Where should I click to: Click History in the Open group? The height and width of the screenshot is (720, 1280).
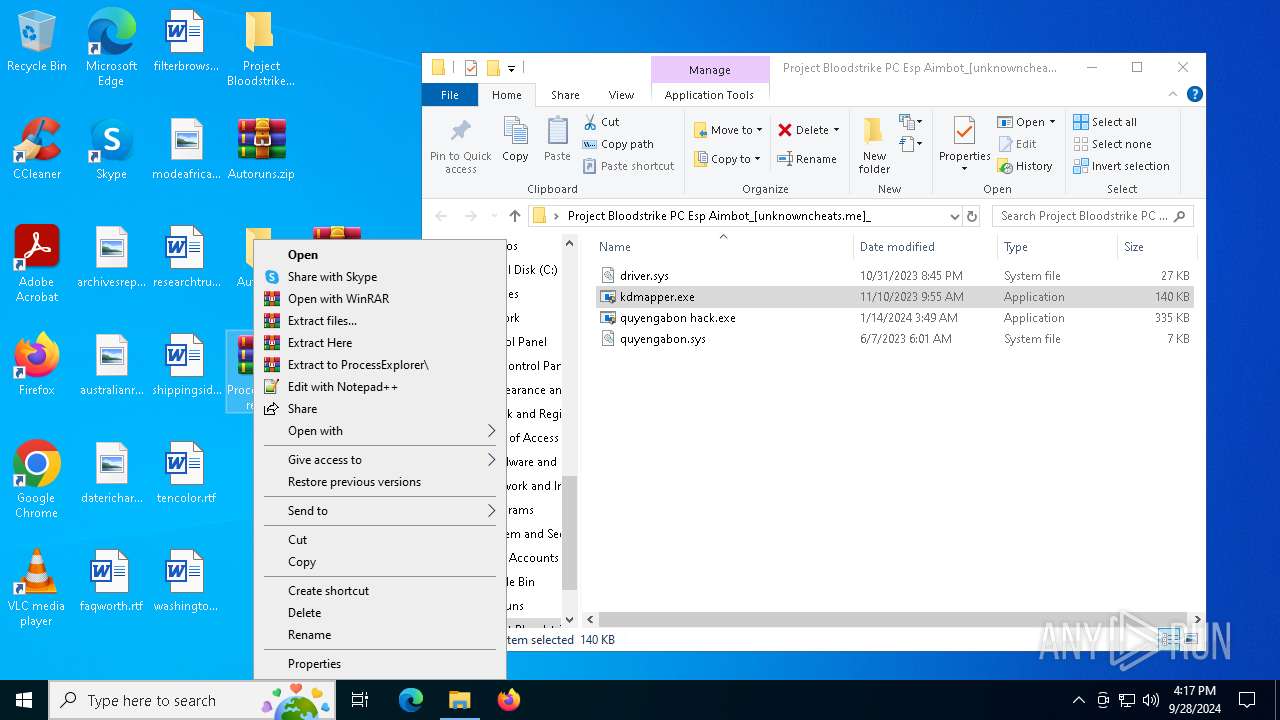[x=1025, y=166]
